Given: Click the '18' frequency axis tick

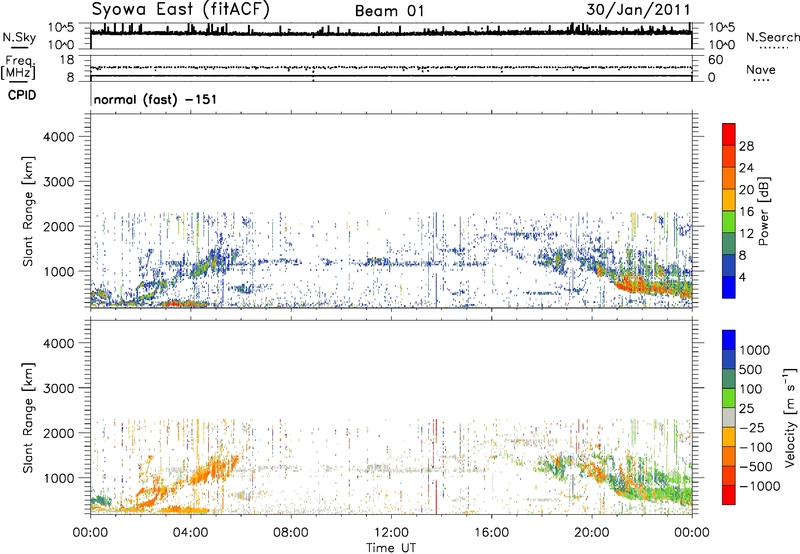Looking at the screenshot, I should pos(67,60).
